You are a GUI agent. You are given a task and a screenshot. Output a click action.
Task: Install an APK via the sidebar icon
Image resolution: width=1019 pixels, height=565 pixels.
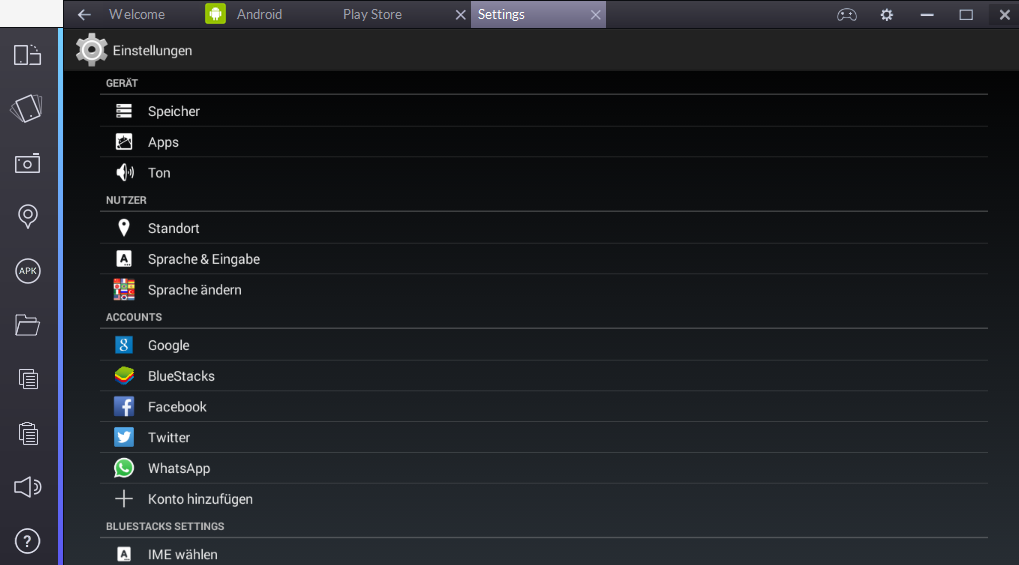pos(27,271)
